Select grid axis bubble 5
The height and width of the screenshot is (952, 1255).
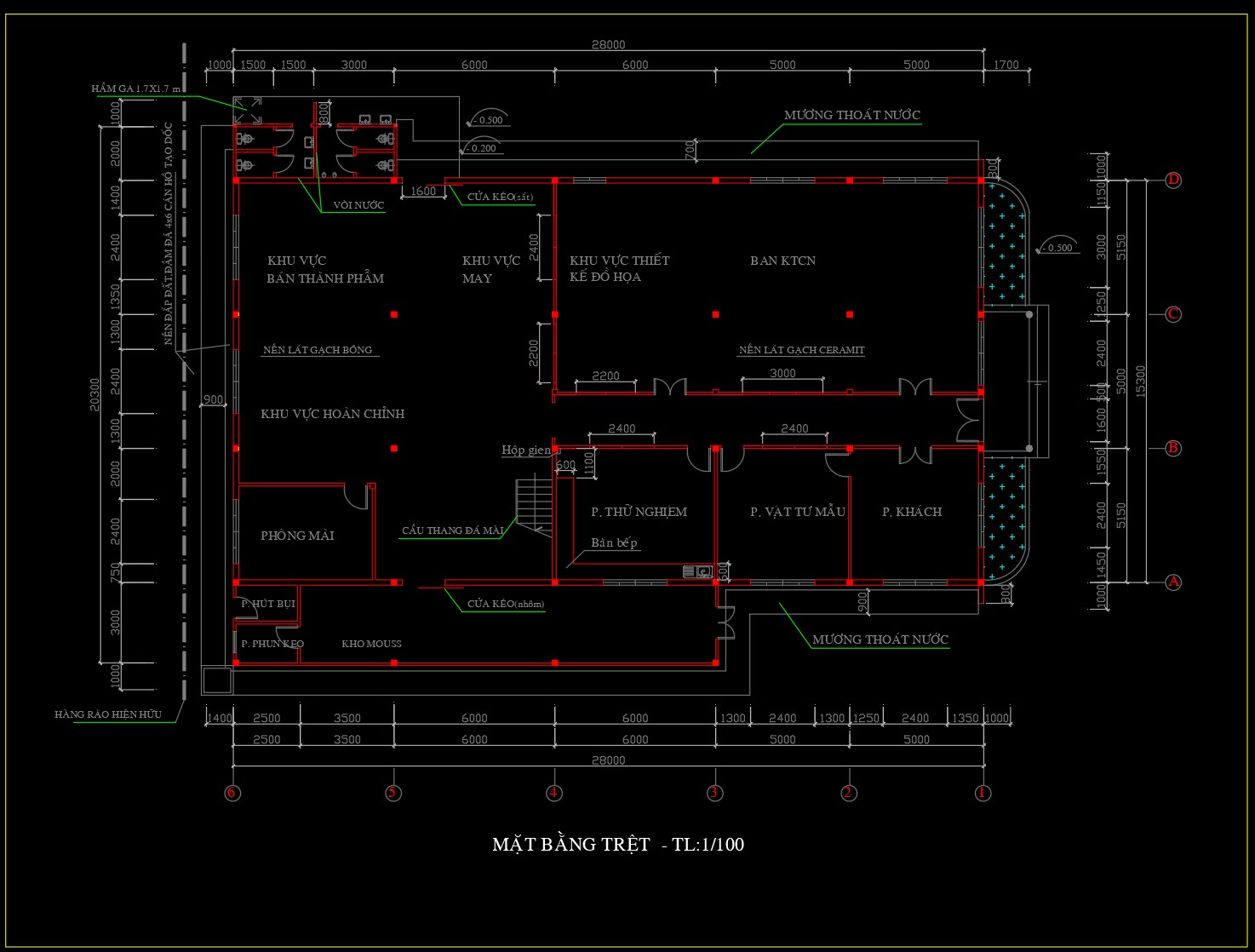pos(393,793)
